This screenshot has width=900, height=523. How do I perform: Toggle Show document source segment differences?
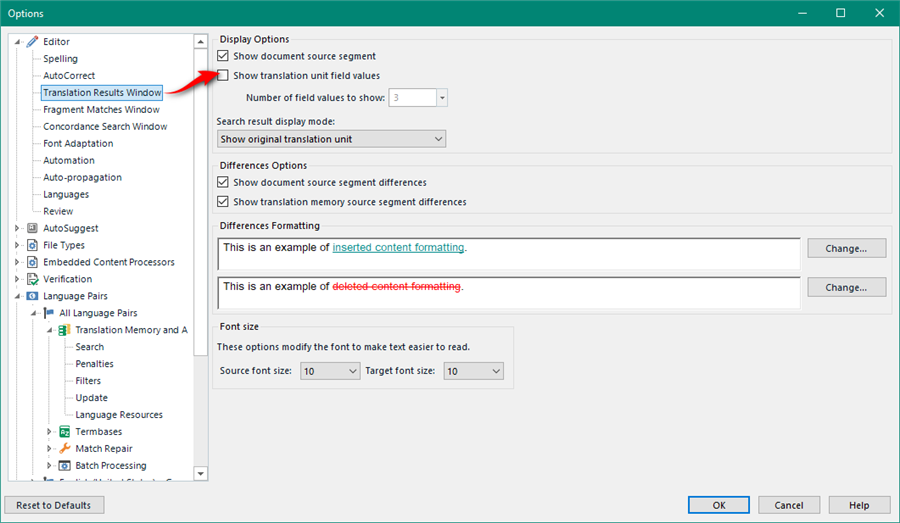point(223,182)
